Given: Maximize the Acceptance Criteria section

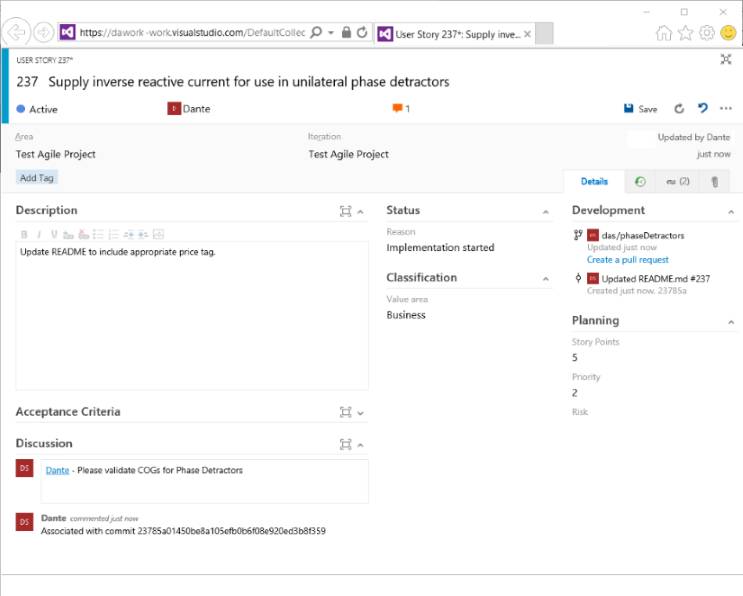Looking at the screenshot, I should [x=345, y=412].
